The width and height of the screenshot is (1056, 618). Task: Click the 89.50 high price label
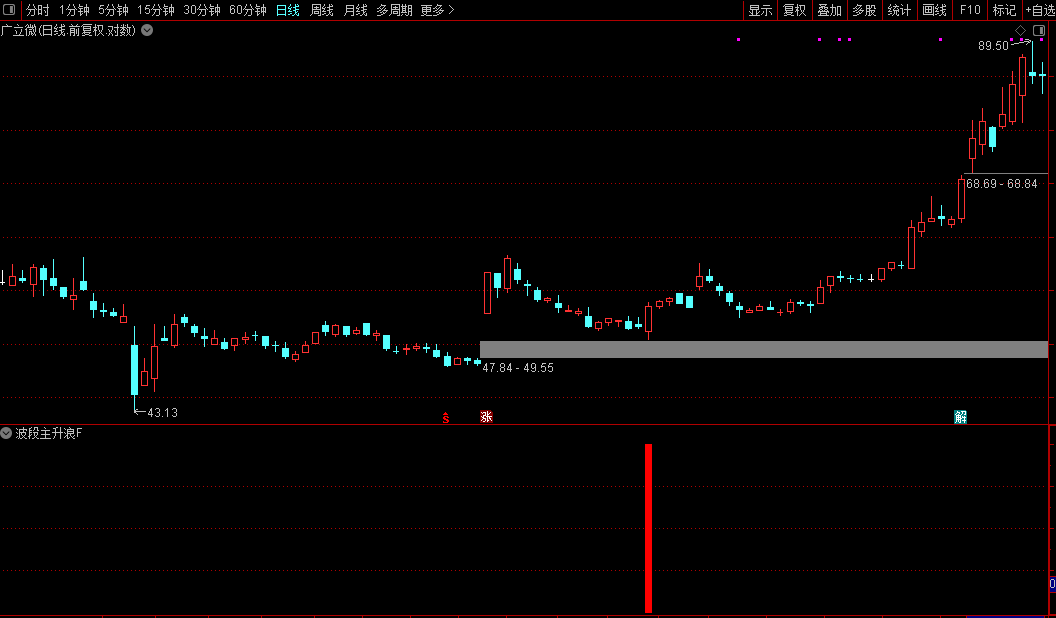click(x=993, y=46)
